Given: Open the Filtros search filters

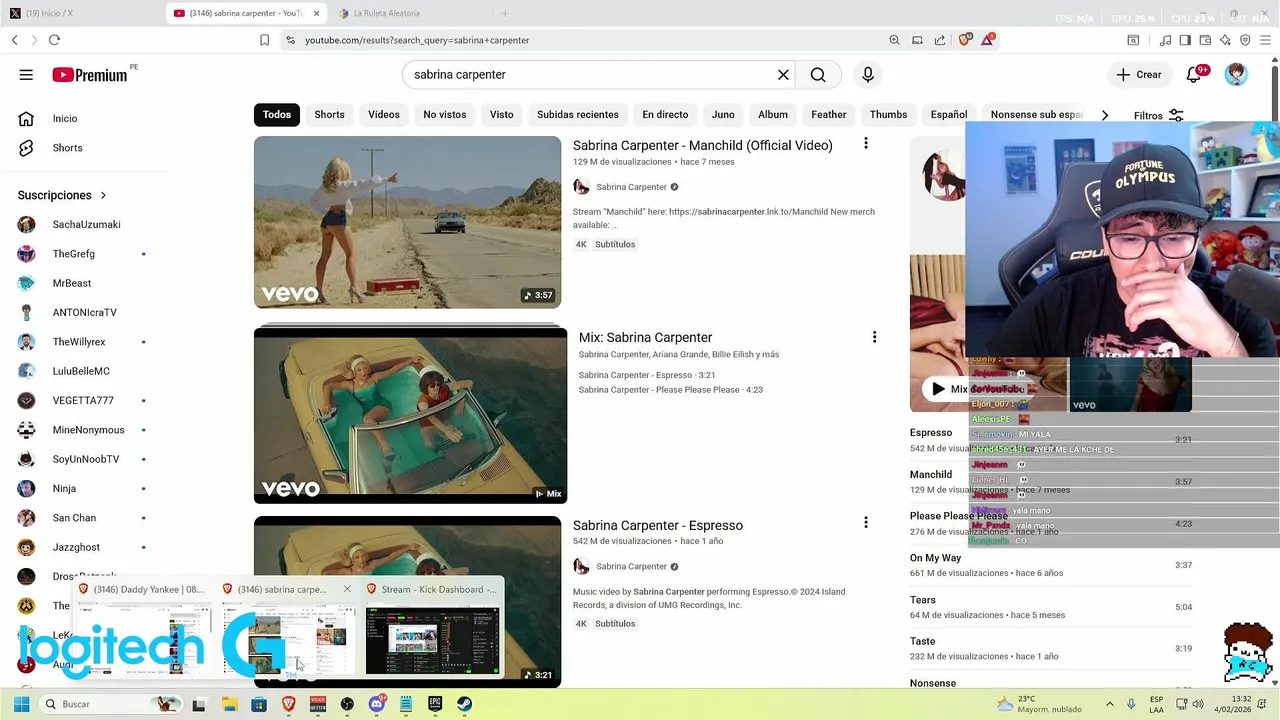Looking at the screenshot, I should tap(1159, 116).
